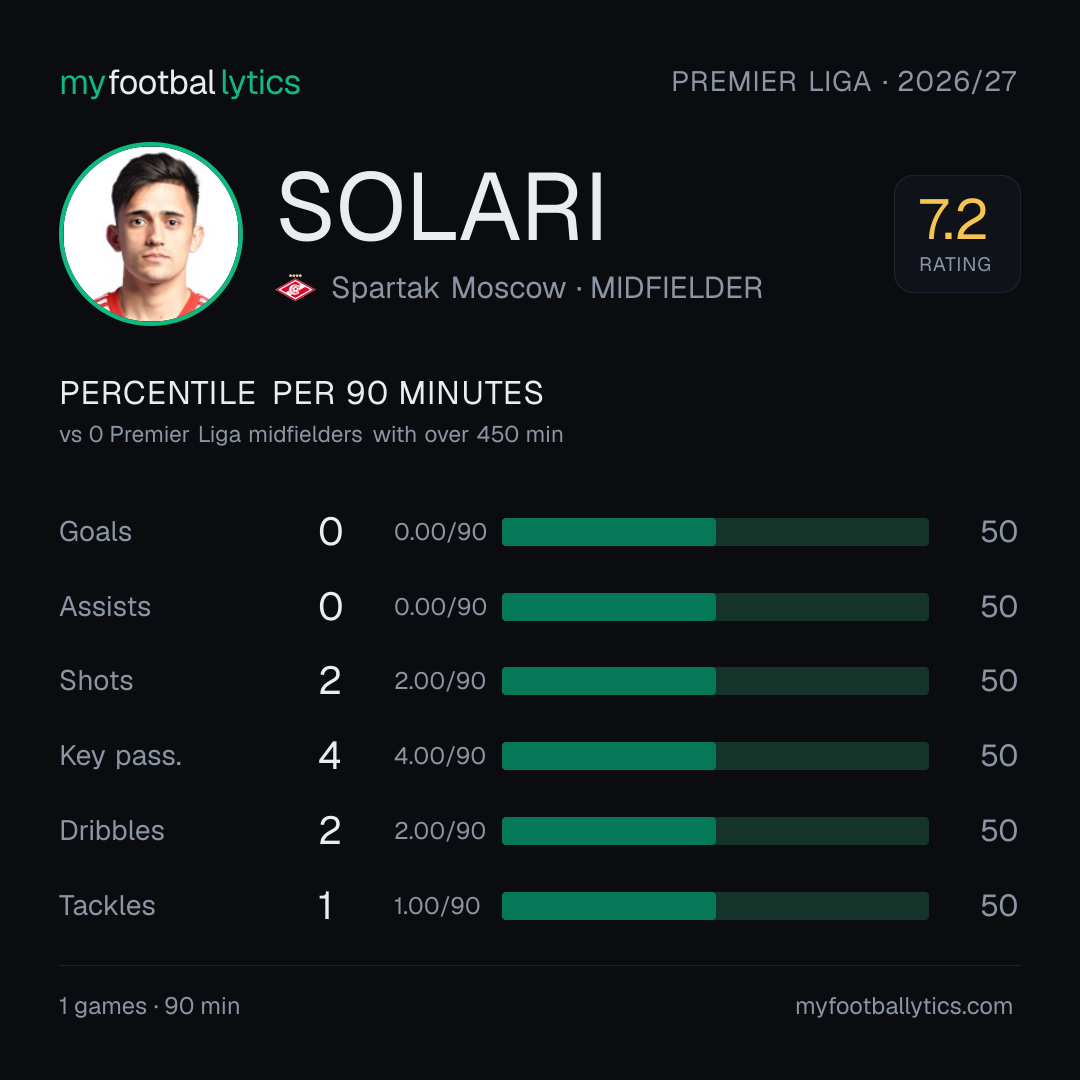The width and height of the screenshot is (1080, 1080).
Task: Click the Goals percentile bar
Action: click(x=715, y=532)
